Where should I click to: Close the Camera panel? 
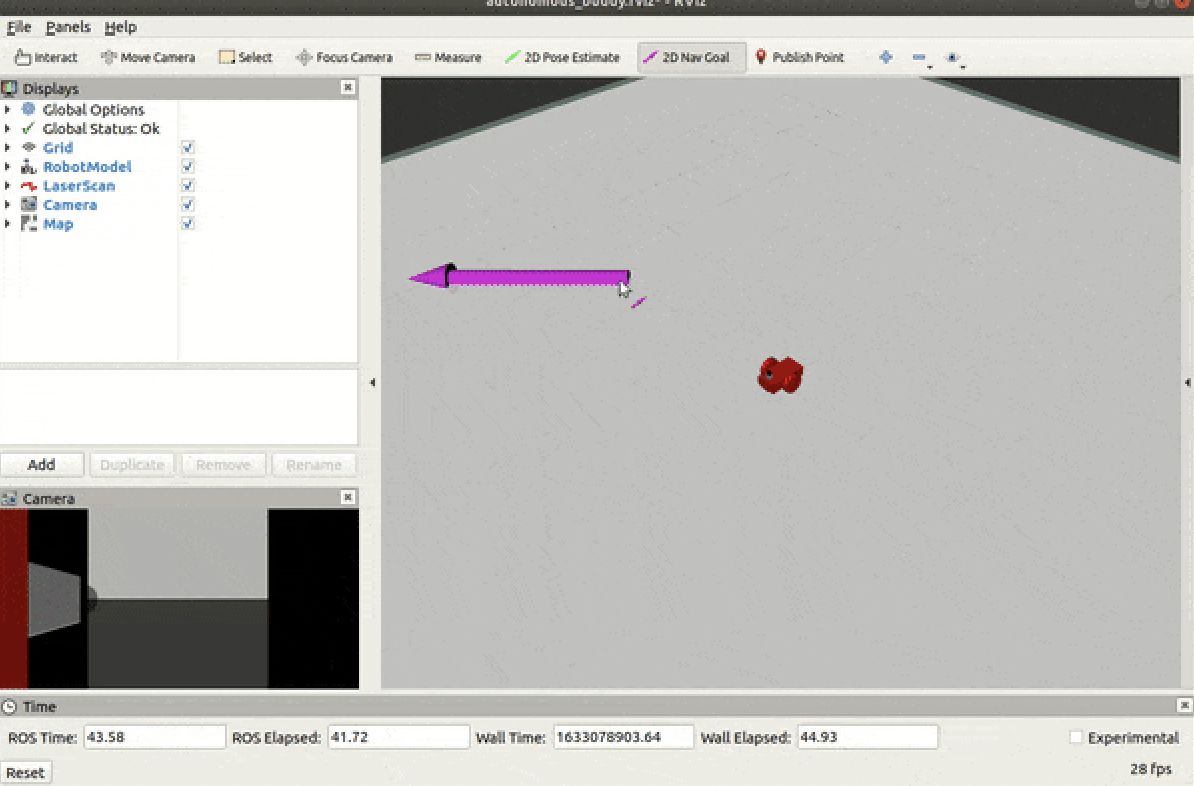[348, 497]
